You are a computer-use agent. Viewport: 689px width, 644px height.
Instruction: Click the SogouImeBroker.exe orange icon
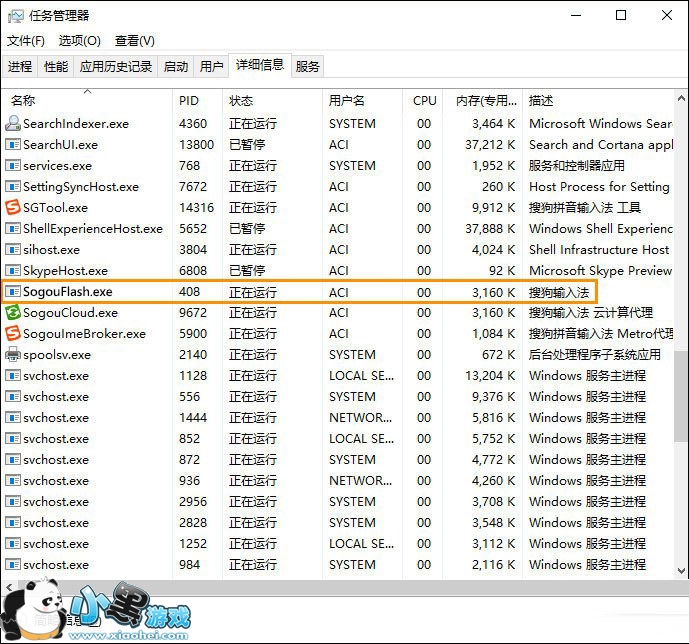pyautogui.click(x=13, y=333)
